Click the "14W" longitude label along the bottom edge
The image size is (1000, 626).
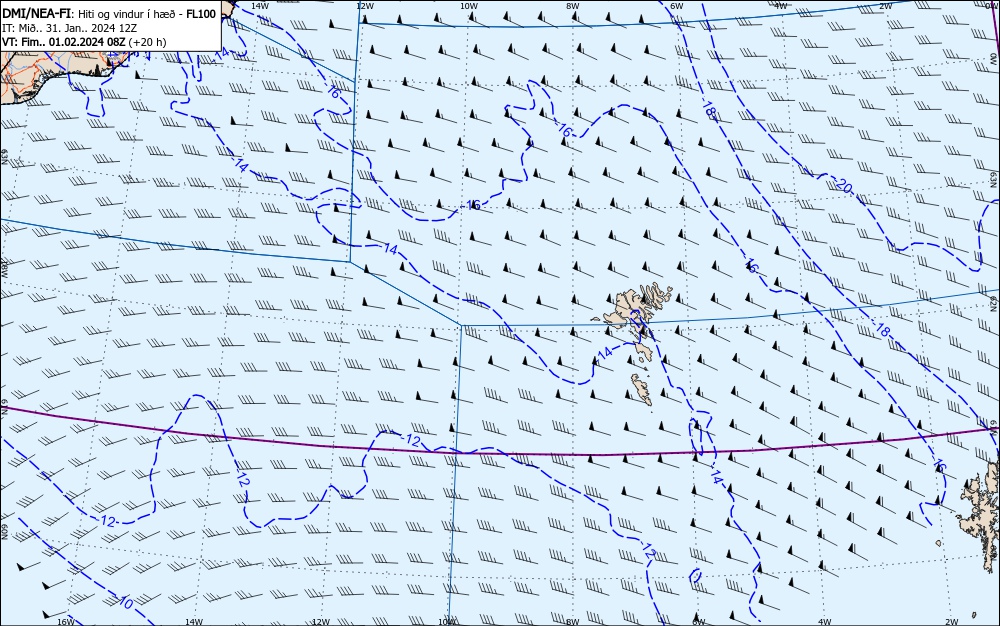tap(194, 621)
